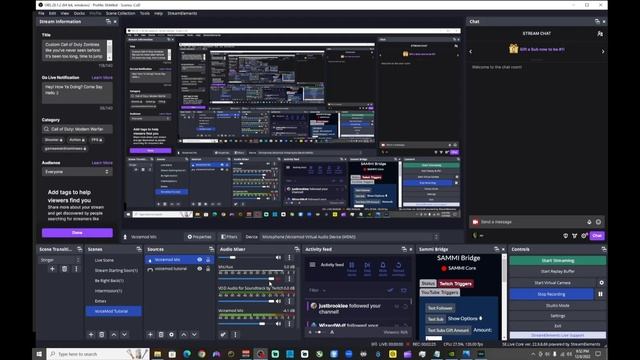Open transition properties three-dot menu
Image resolution: width=640 pixels, height=360 pixels.
(x=76, y=269)
